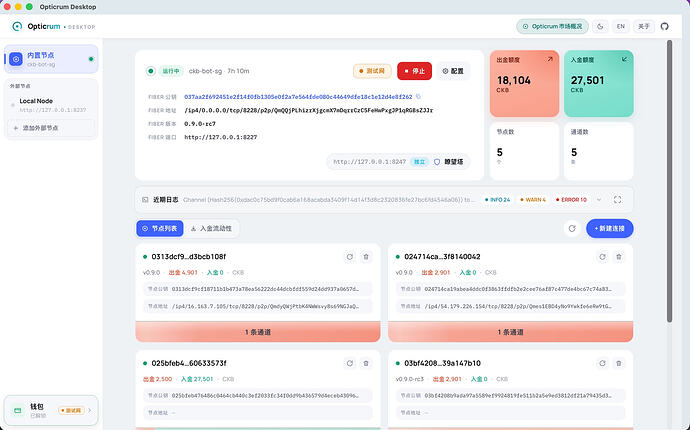Click node 公钥 field of 025bfeb4
This screenshot has width=690, height=430.
click(x=258, y=396)
